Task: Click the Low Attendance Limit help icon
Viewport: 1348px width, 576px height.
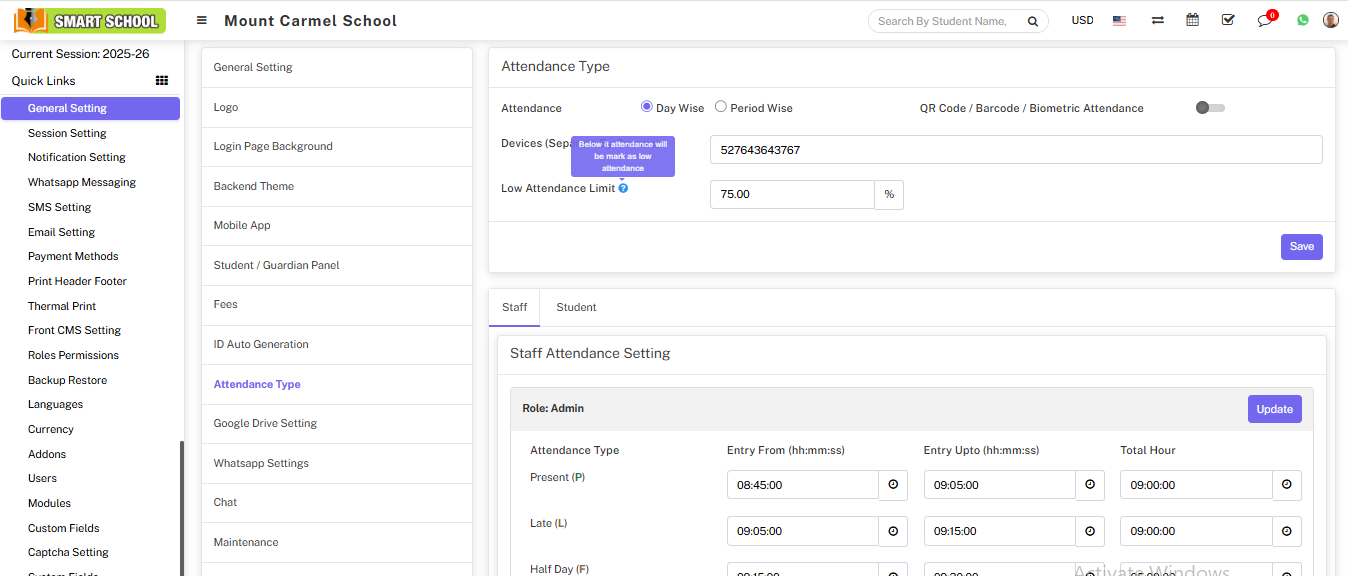Action: coord(623,188)
